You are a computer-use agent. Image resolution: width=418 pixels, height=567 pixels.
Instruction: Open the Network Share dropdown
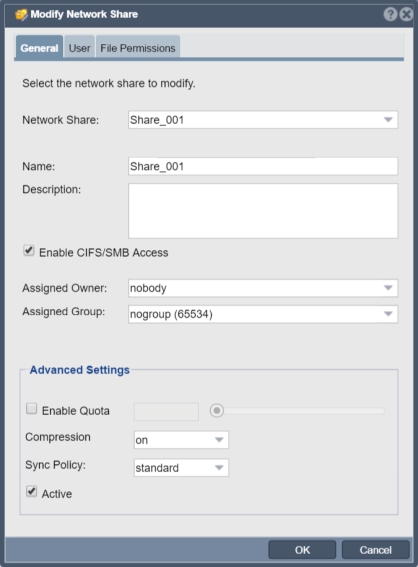263,120
